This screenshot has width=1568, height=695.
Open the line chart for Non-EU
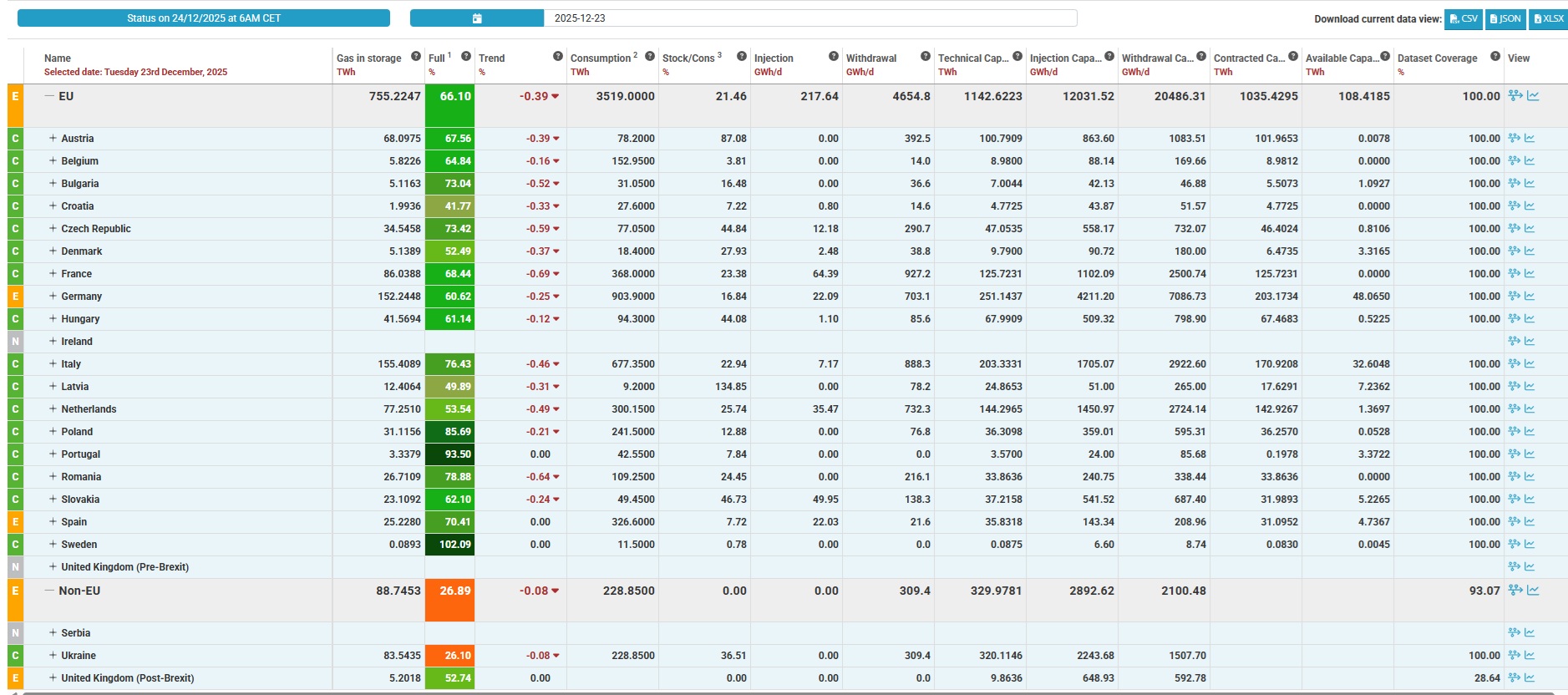pos(1533,591)
